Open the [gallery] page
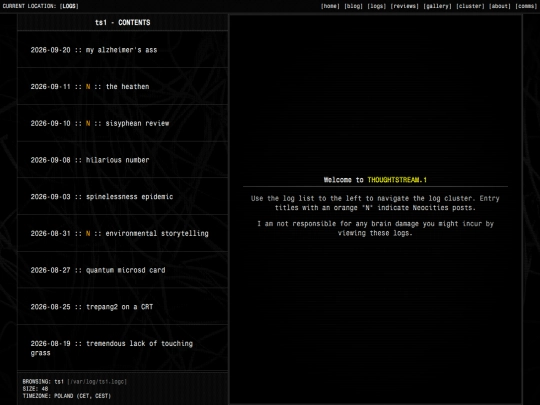The width and height of the screenshot is (540, 405). tap(437, 6)
